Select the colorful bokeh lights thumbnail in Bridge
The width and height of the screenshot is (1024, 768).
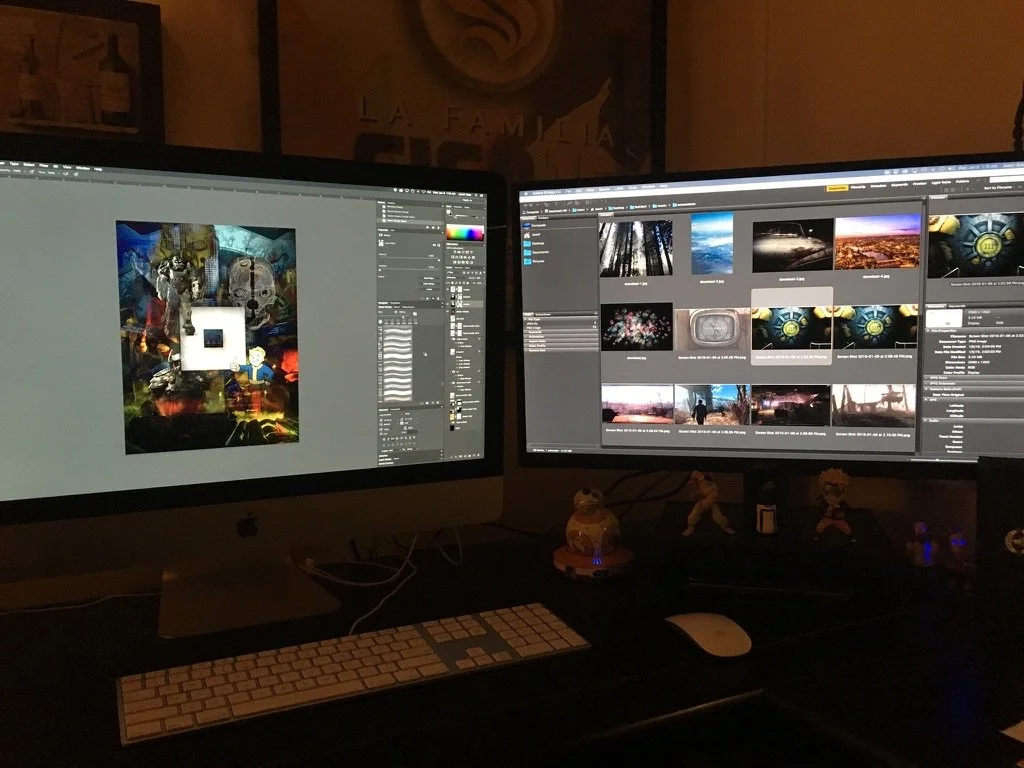click(x=637, y=327)
